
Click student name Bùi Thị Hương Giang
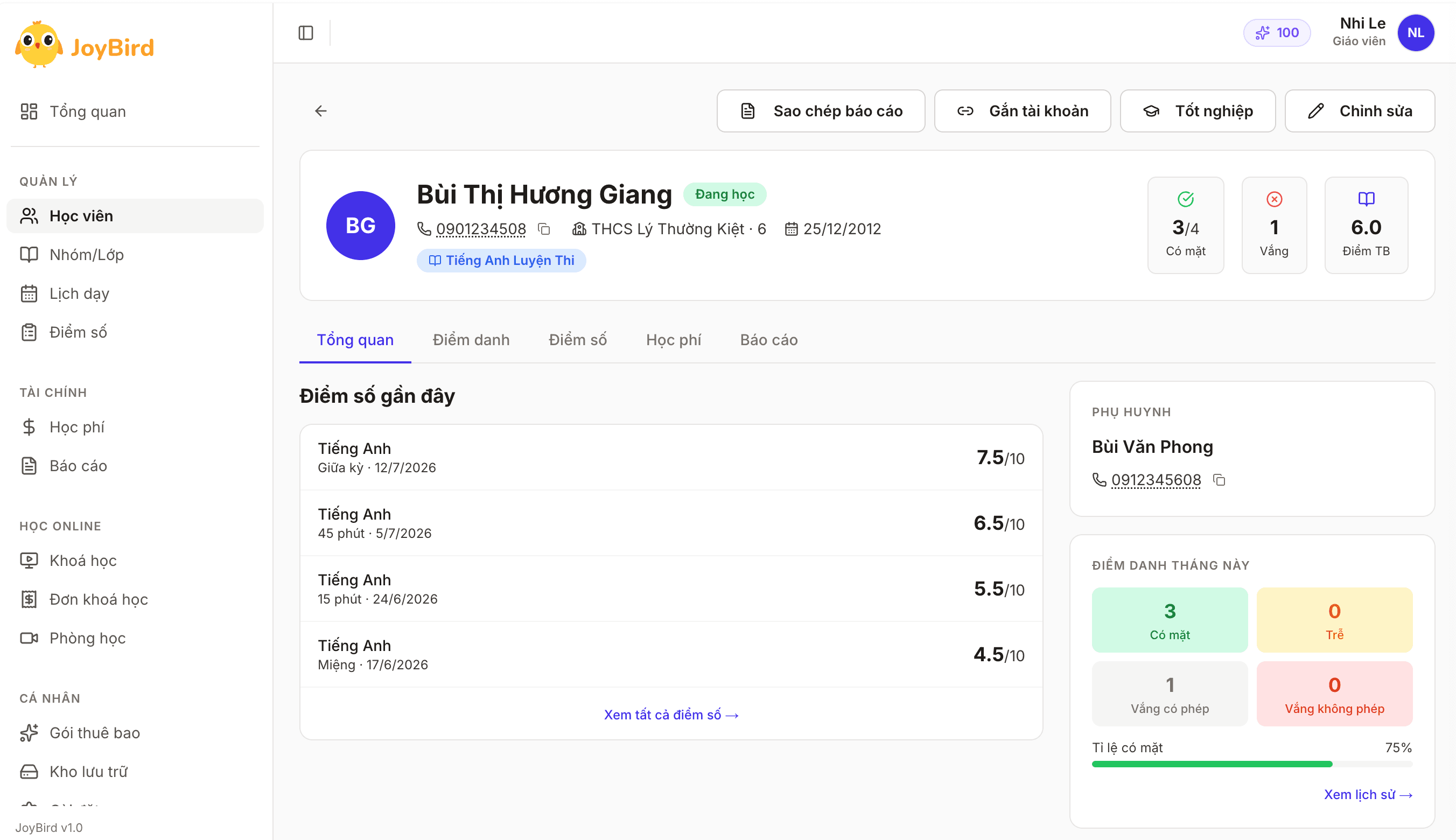544,194
